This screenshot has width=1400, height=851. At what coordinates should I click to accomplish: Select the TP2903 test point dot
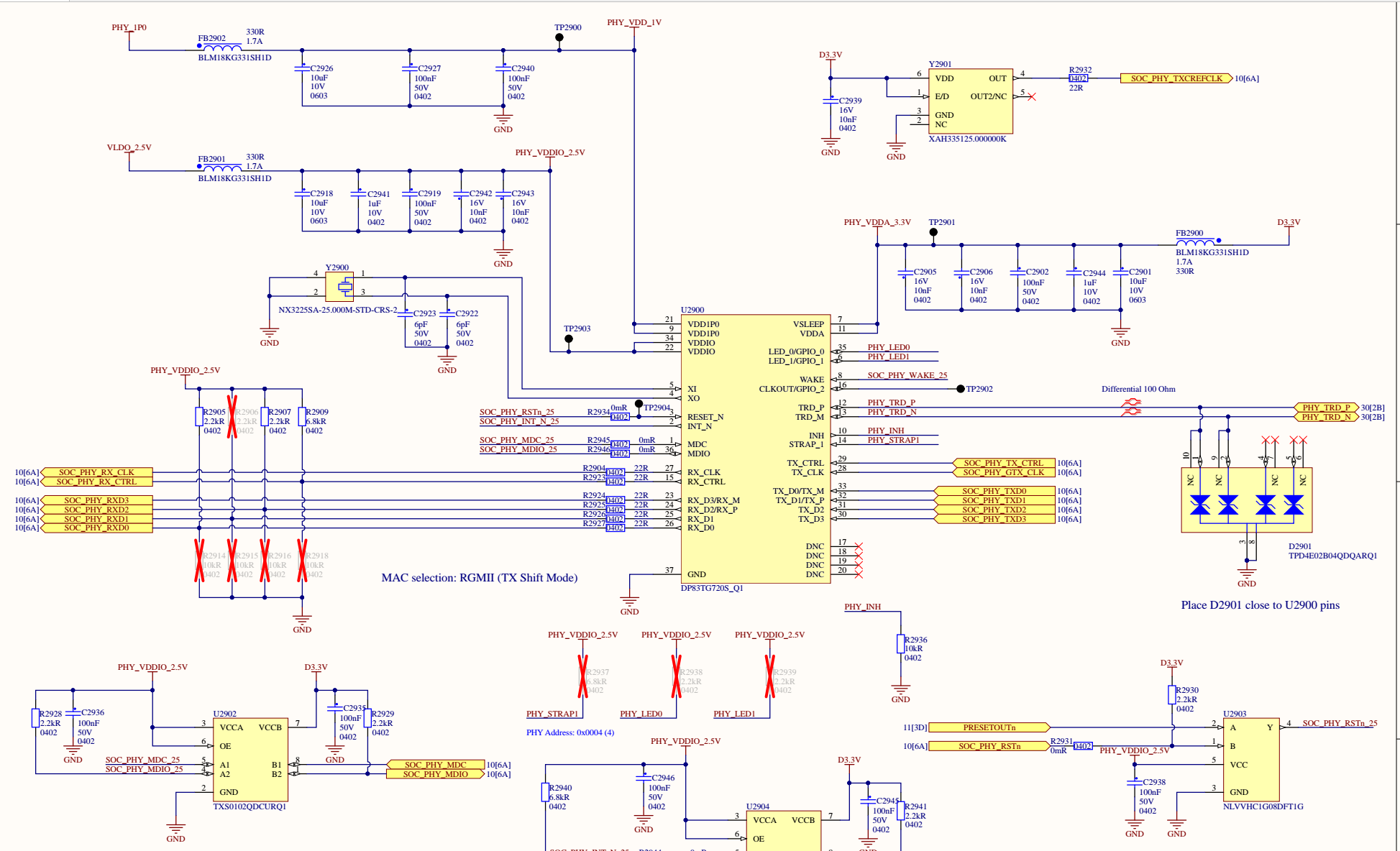[569, 339]
